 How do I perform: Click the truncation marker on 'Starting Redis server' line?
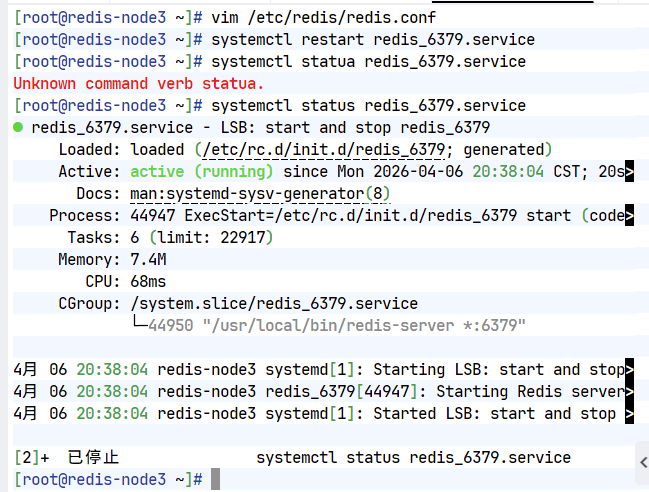click(x=629, y=391)
